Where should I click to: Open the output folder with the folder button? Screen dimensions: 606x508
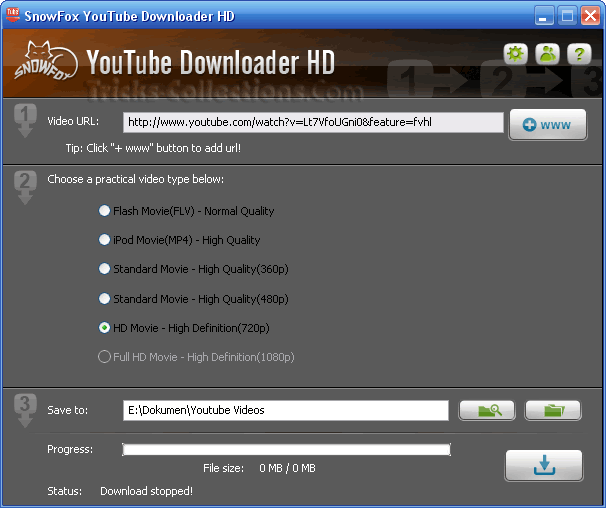(553, 410)
